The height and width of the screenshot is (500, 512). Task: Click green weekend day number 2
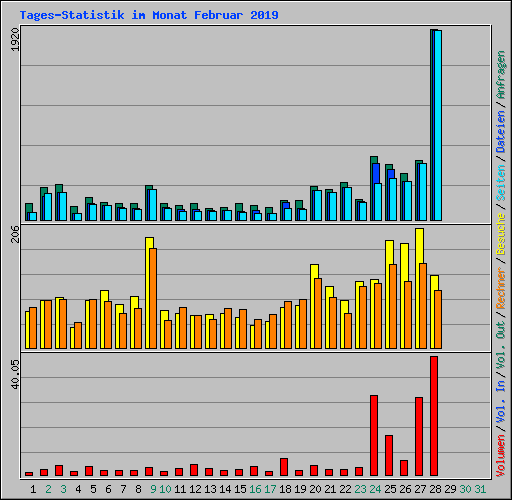click(48, 489)
